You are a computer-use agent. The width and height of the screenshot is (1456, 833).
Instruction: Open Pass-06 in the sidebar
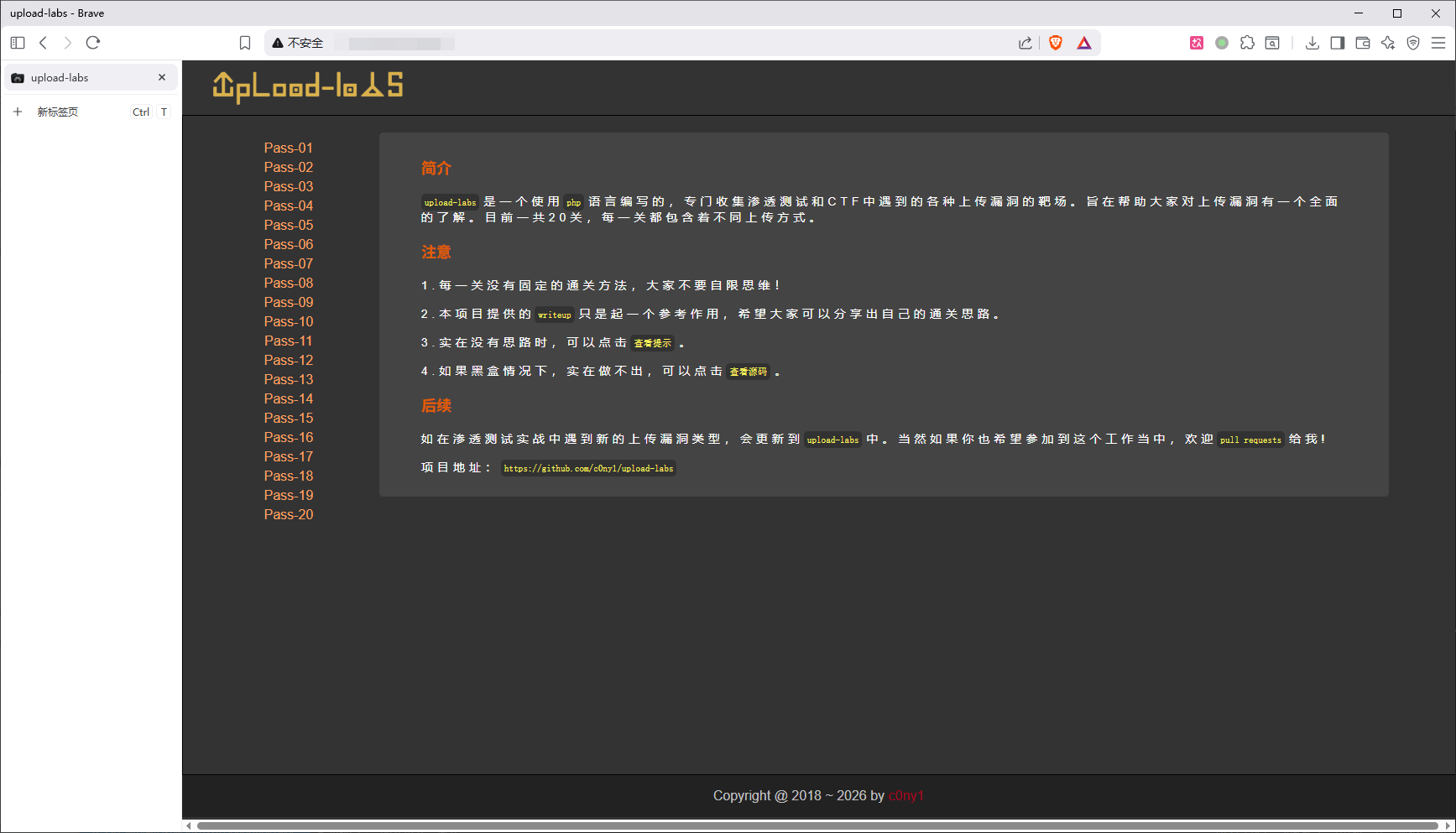click(x=289, y=244)
